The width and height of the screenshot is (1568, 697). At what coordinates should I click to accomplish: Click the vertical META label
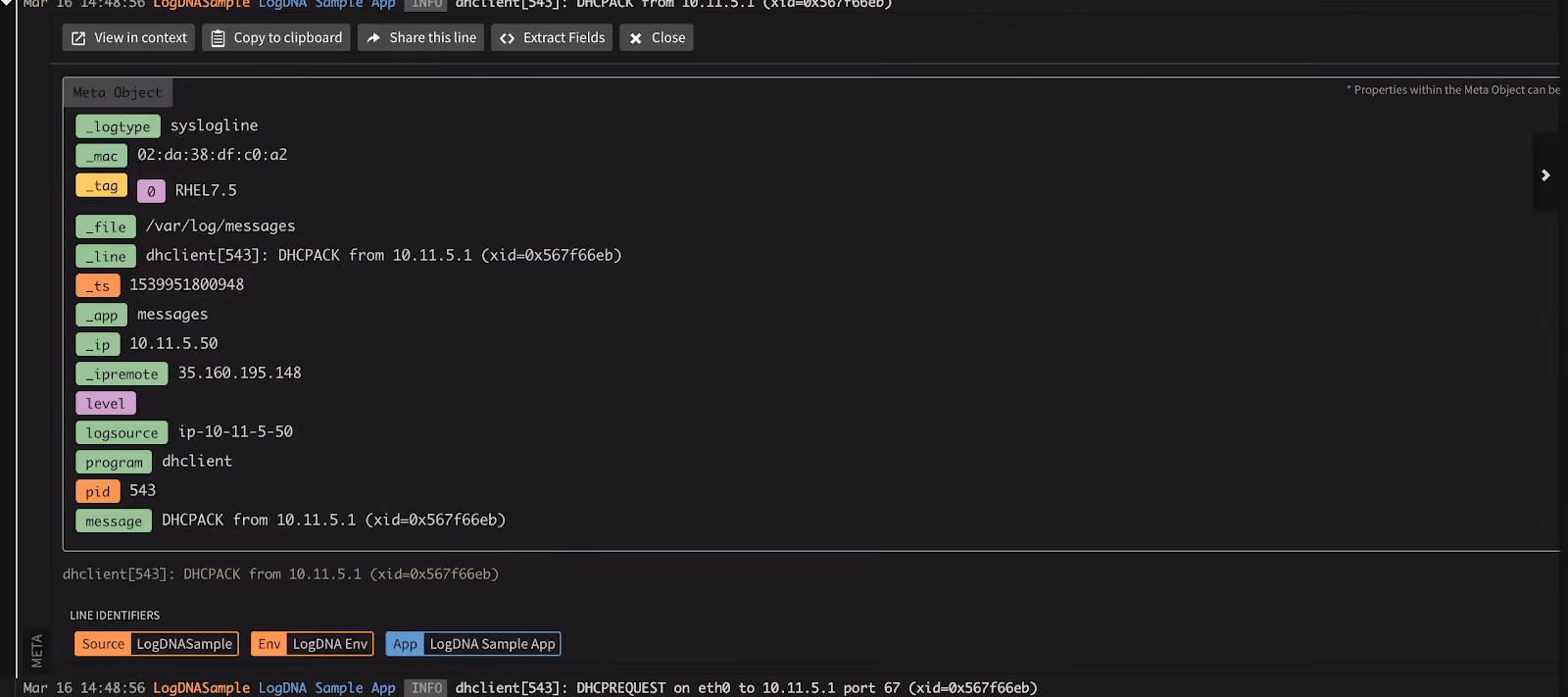[x=37, y=650]
